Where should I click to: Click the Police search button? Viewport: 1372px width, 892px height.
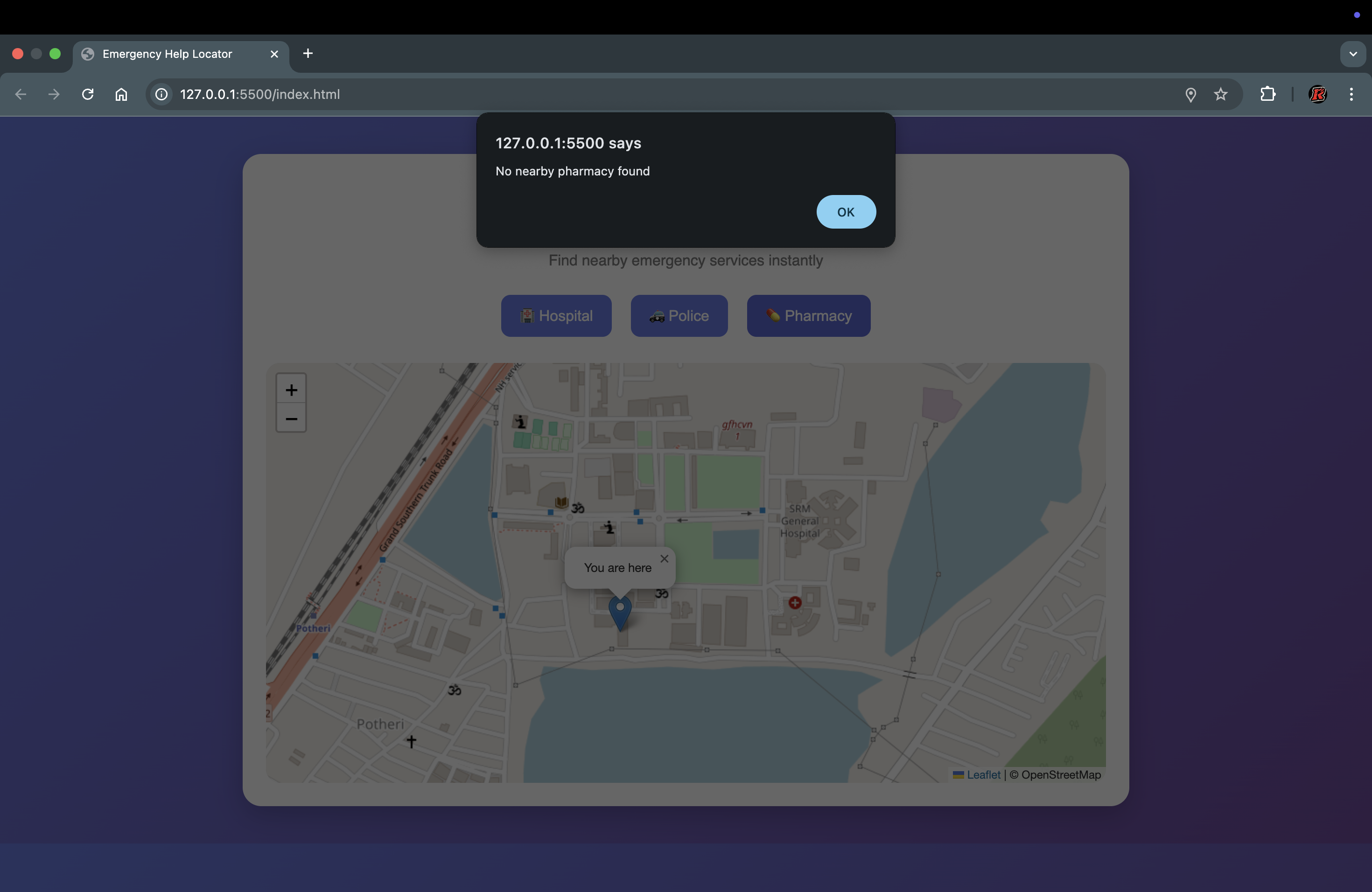(679, 316)
